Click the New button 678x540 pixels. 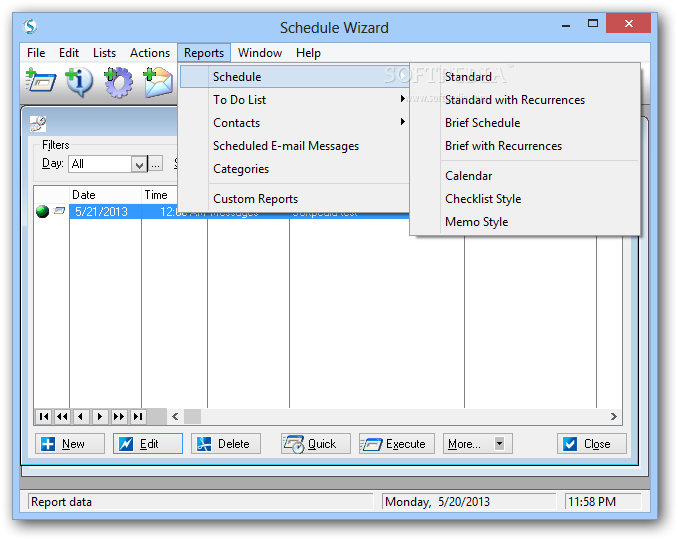[70, 444]
